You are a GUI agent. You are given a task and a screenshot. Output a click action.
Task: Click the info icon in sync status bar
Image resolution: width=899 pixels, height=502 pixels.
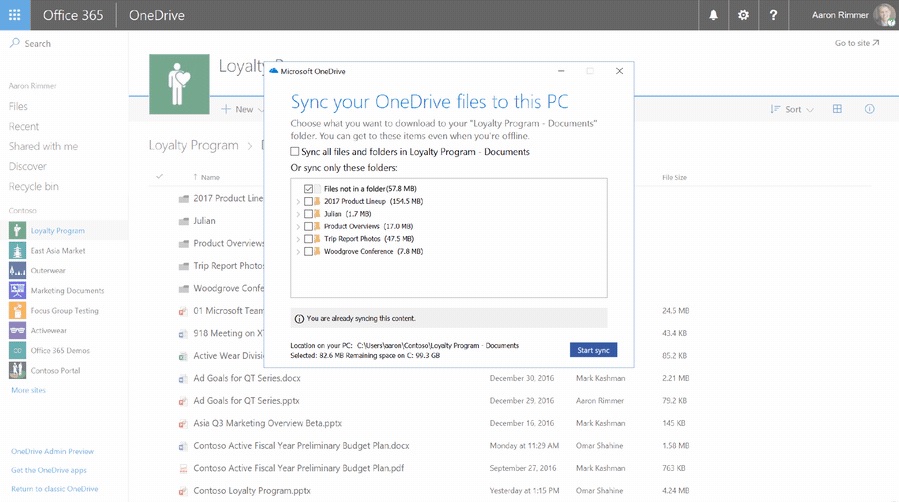tap(299, 319)
